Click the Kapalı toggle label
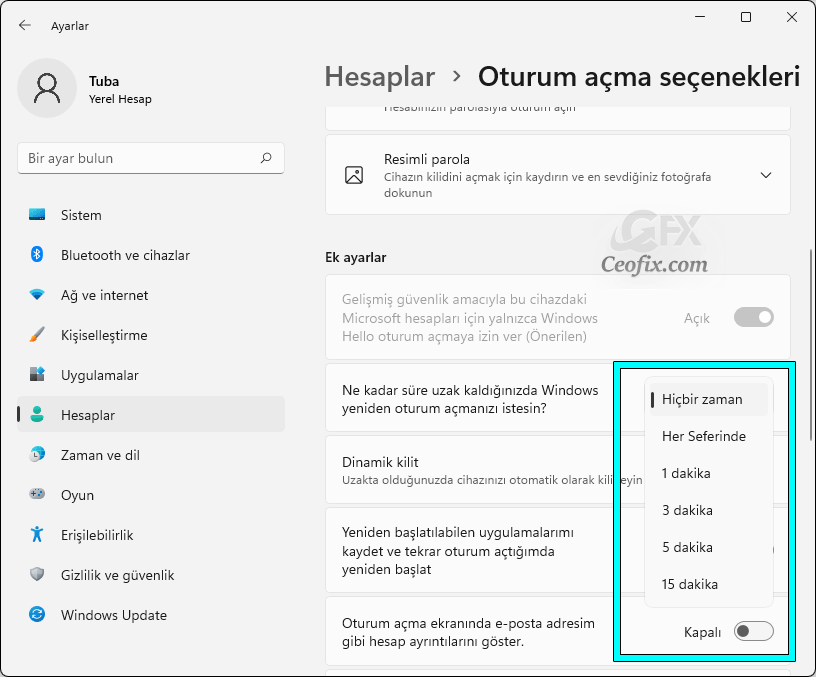Screen dimensions: 816x677 coord(702,632)
